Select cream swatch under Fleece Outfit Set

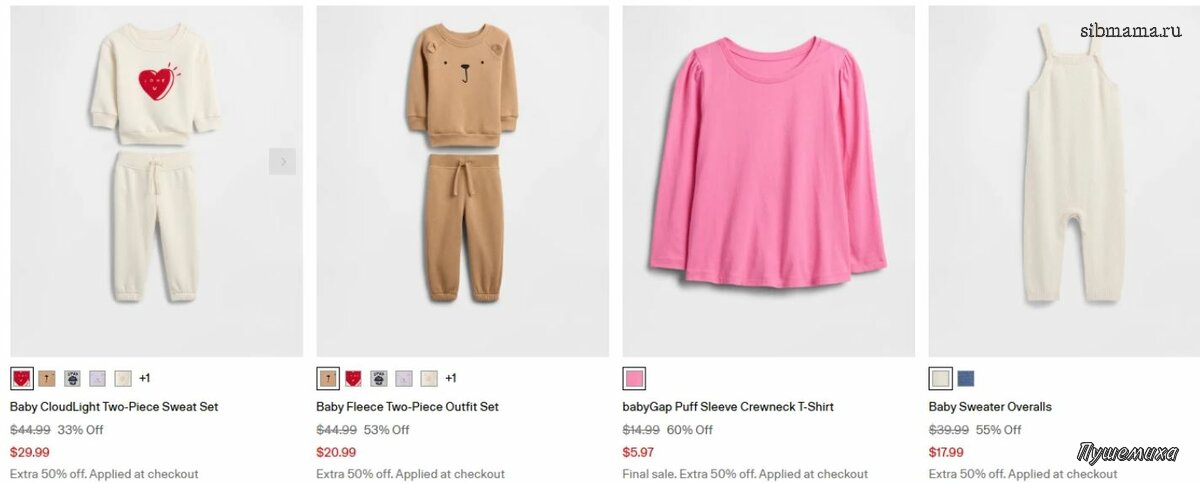[428, 378]
